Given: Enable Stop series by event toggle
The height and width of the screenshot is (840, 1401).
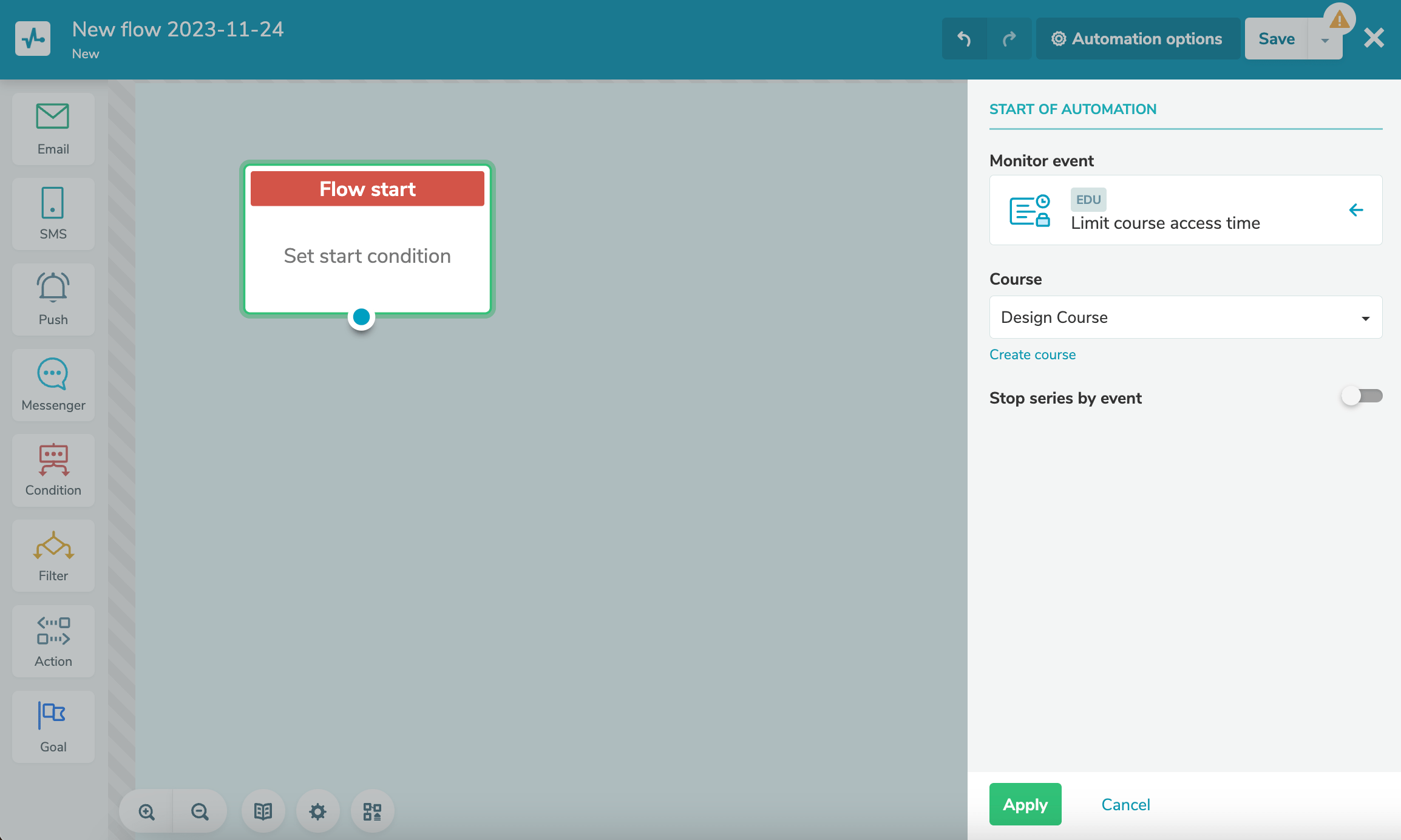Looking at the screenshot, I should [1362, 396].
